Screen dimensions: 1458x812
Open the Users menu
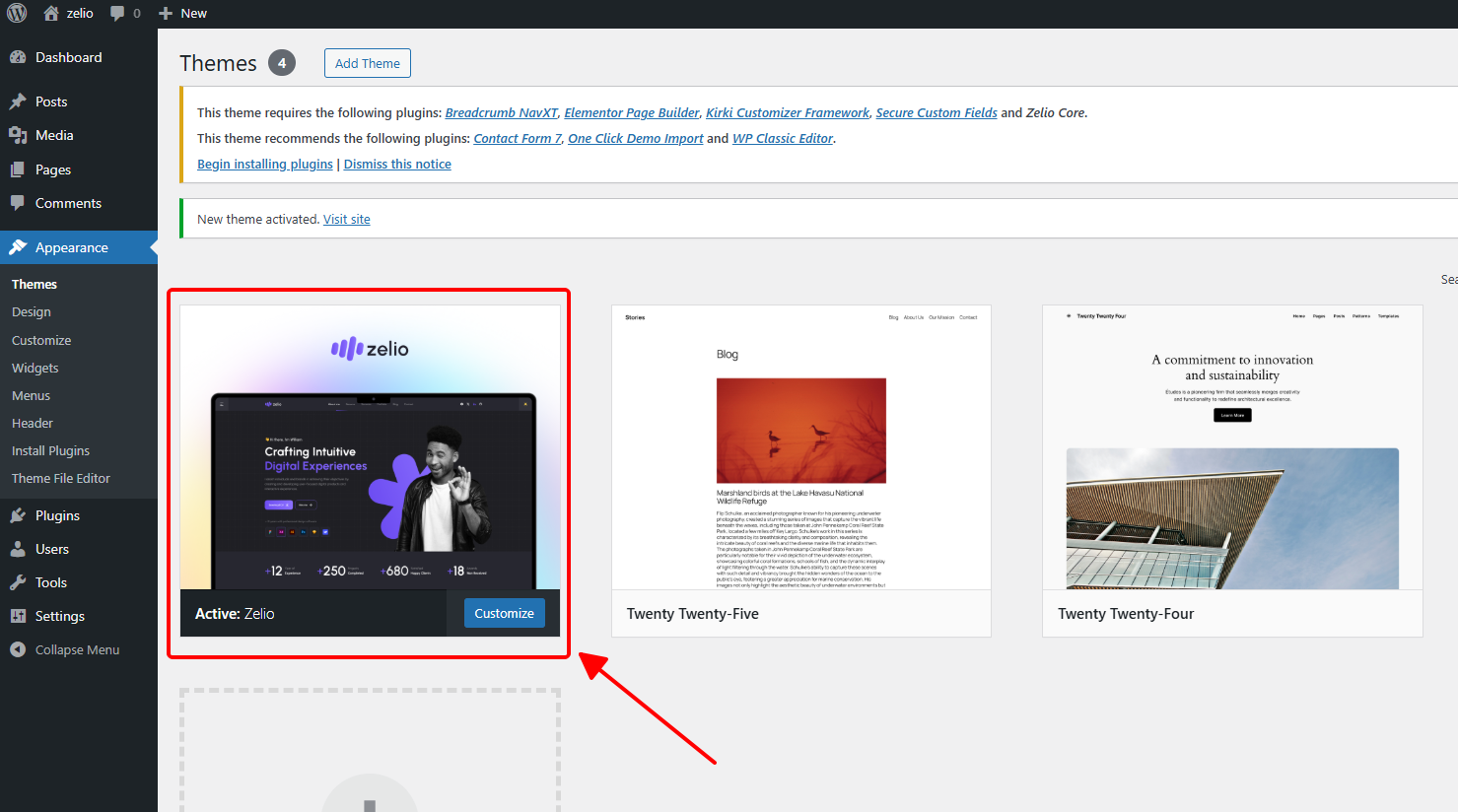pos(79,549)
